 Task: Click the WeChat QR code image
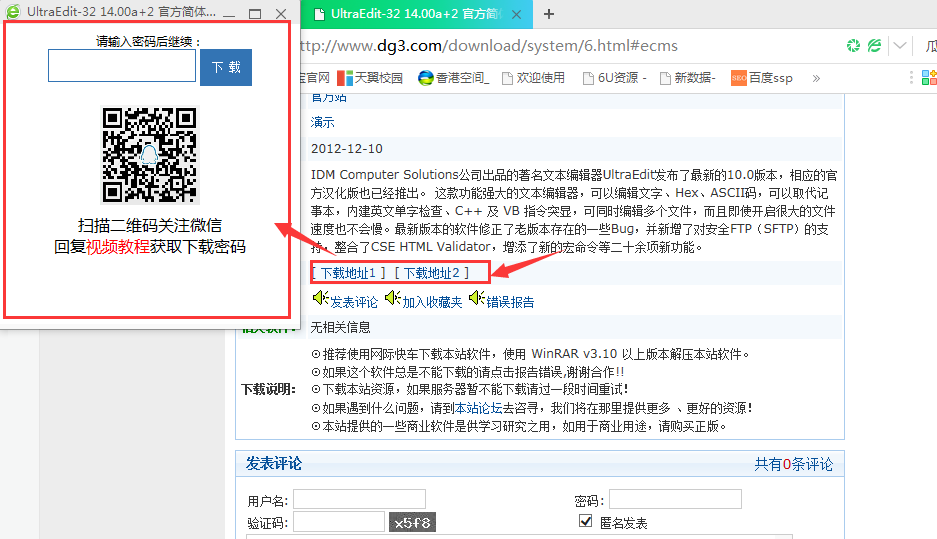pyautogui.click(x=149, y=155)
